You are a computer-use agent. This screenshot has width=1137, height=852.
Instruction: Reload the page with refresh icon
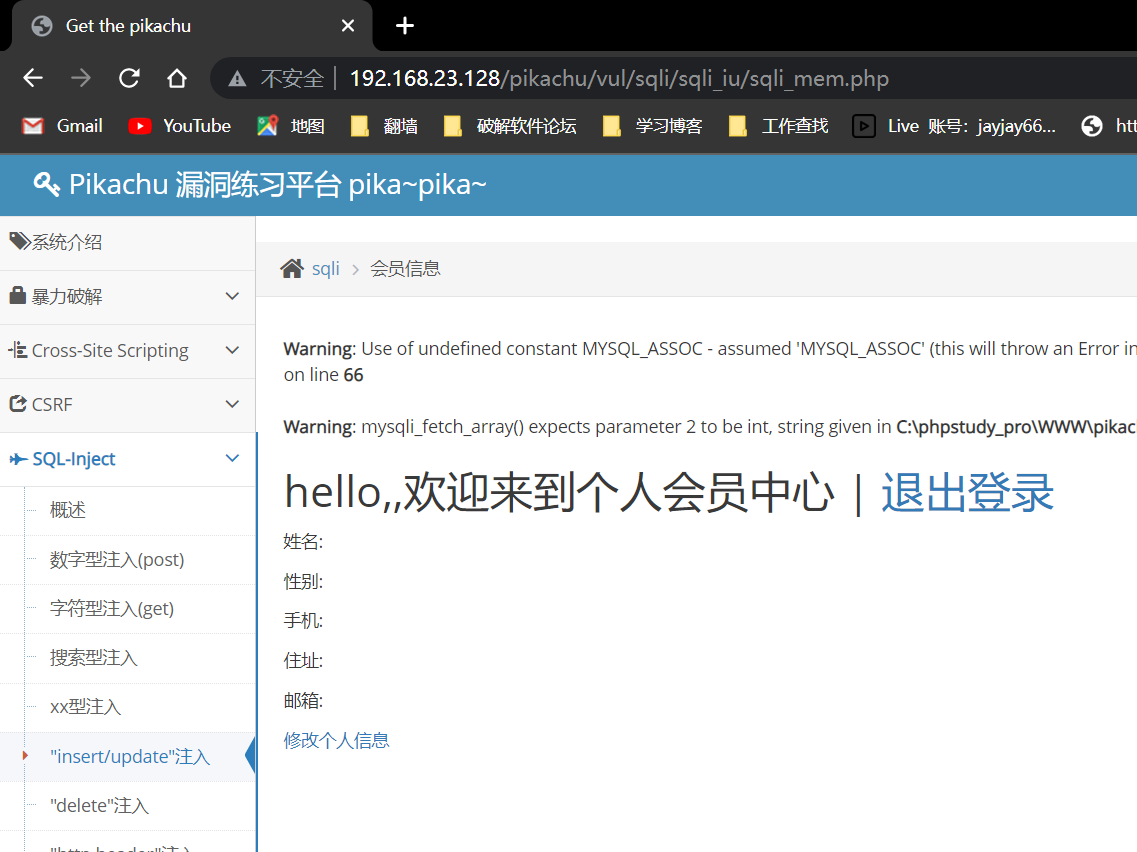tap(129, 78)
